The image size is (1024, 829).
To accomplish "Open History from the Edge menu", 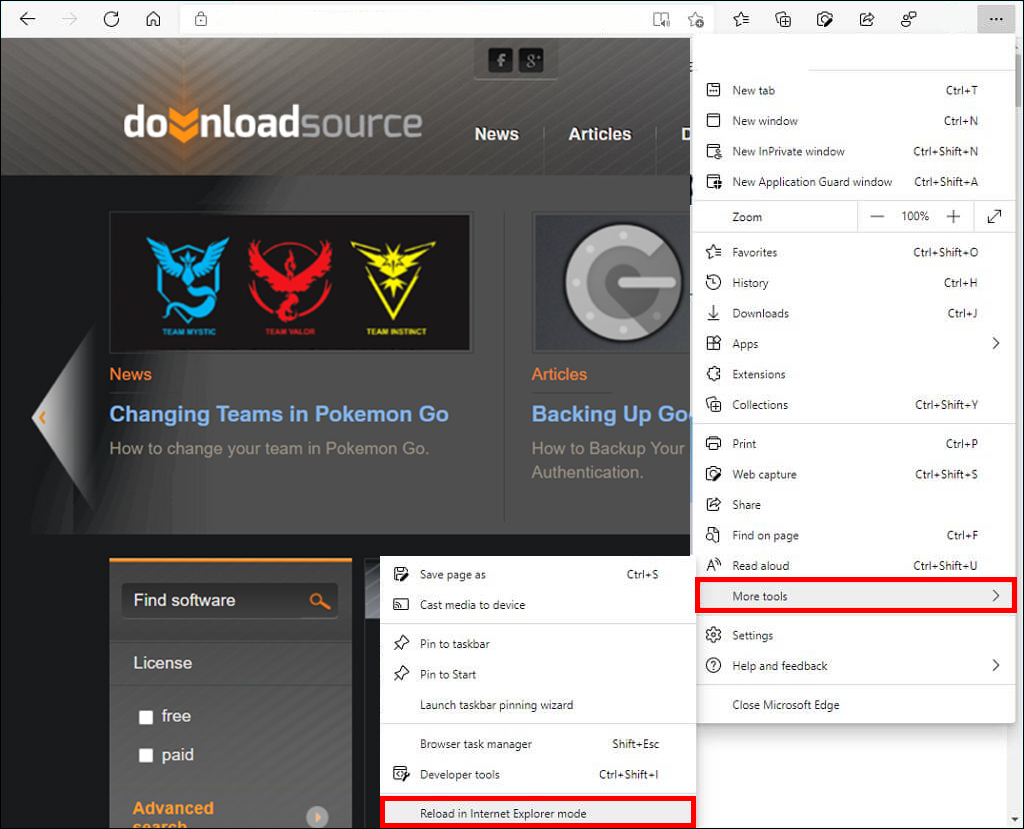I will [x=854, y=283].
